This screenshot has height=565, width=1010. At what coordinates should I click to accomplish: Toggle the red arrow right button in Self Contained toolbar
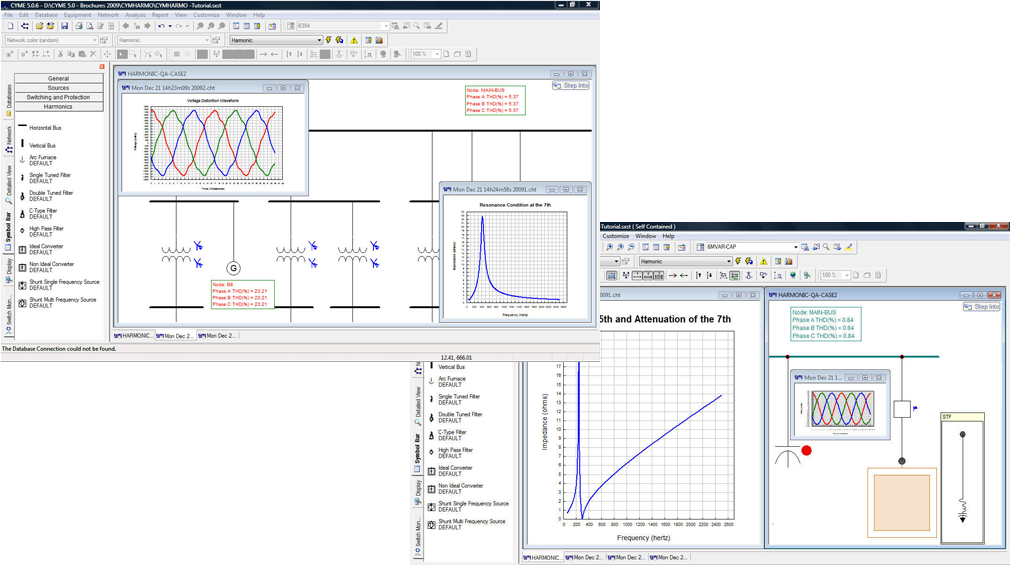coord(672,275)
